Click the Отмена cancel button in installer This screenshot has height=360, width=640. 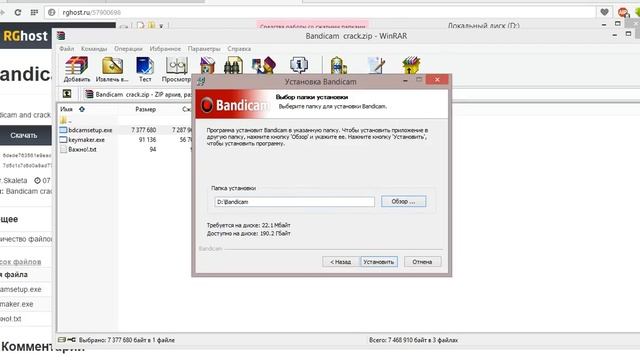point(422,262)
